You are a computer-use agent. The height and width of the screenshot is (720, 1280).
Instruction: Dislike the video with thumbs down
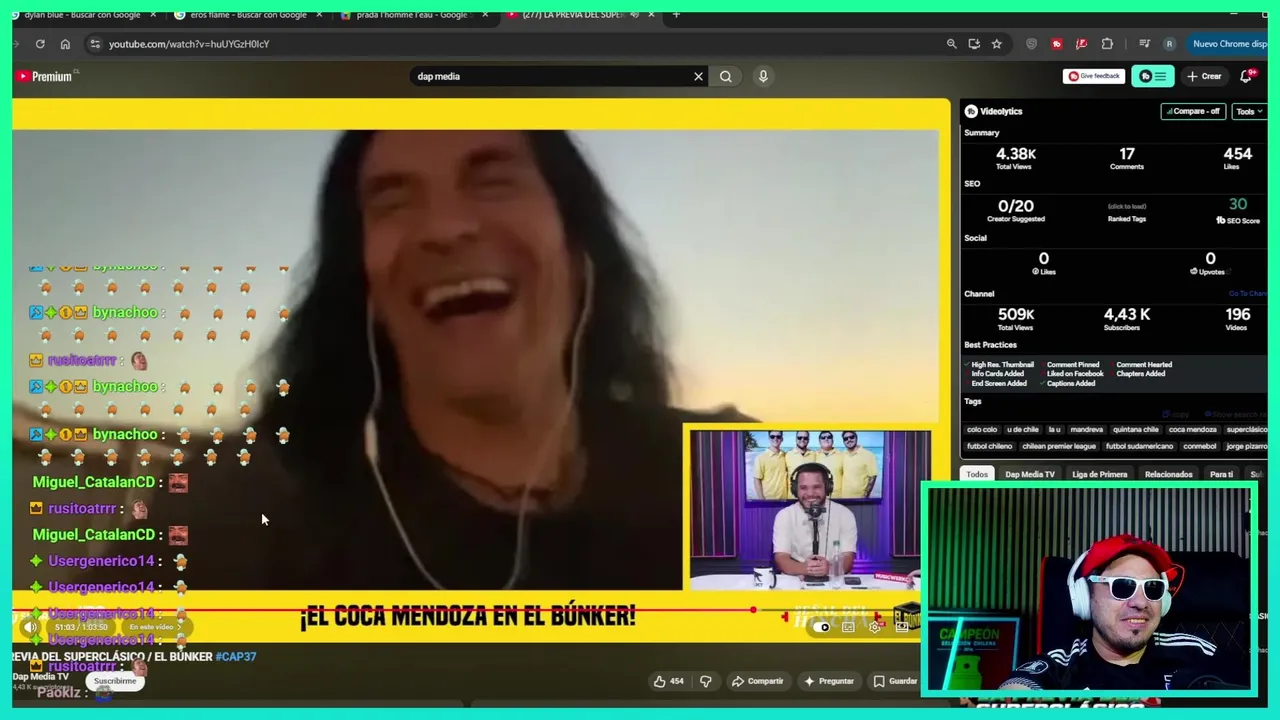[706, 681]
